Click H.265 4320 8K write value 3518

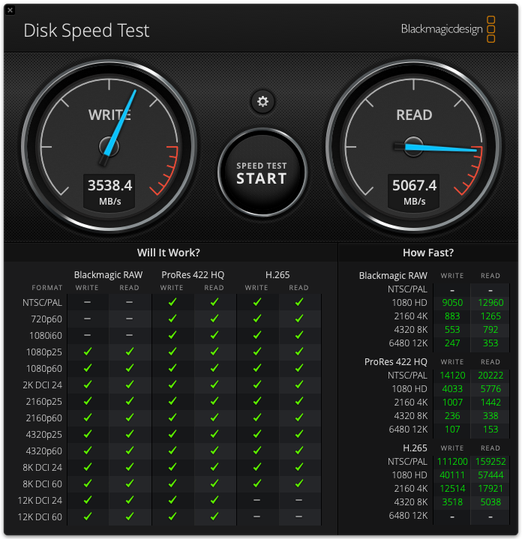point(452,502)
